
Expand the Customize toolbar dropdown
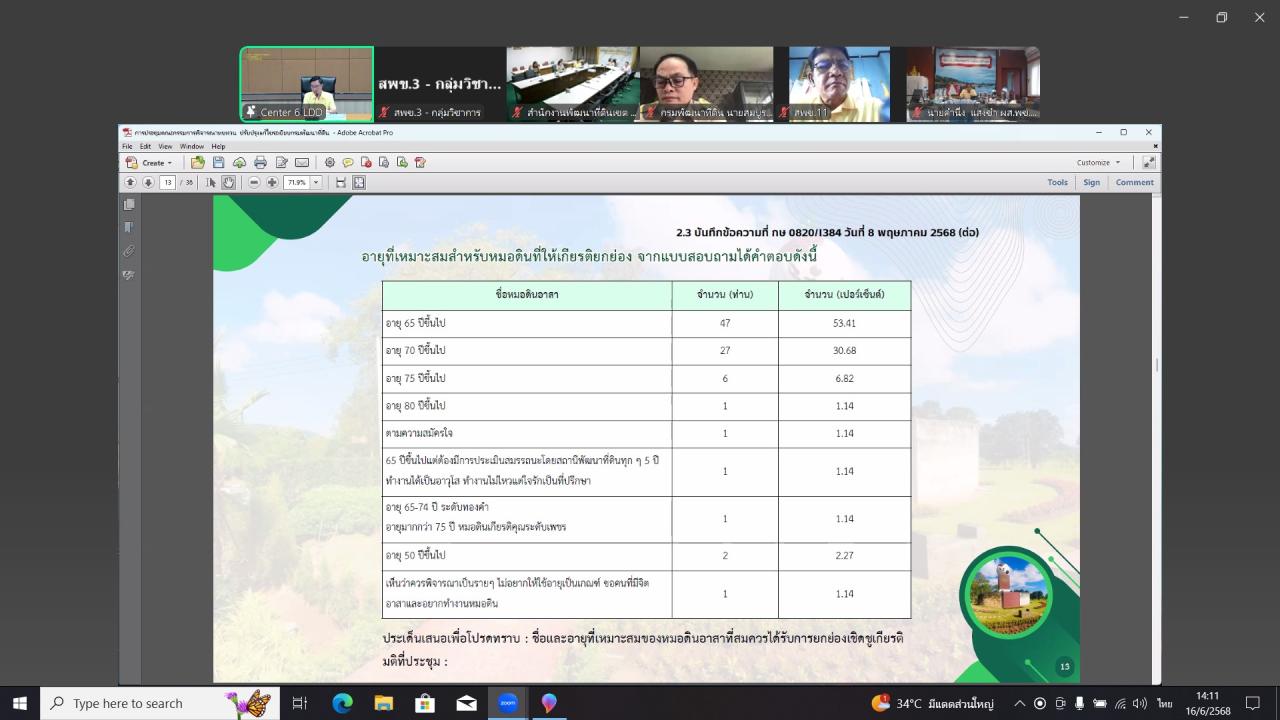[1098, 162]
